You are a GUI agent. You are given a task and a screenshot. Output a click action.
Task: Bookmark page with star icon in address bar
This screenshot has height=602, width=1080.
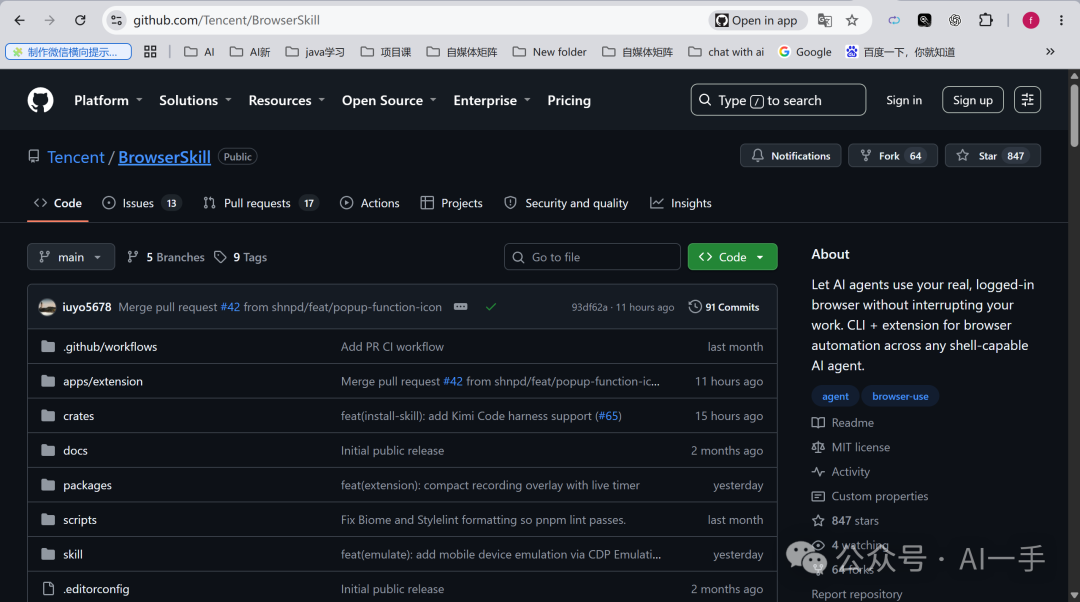(852, 20)
